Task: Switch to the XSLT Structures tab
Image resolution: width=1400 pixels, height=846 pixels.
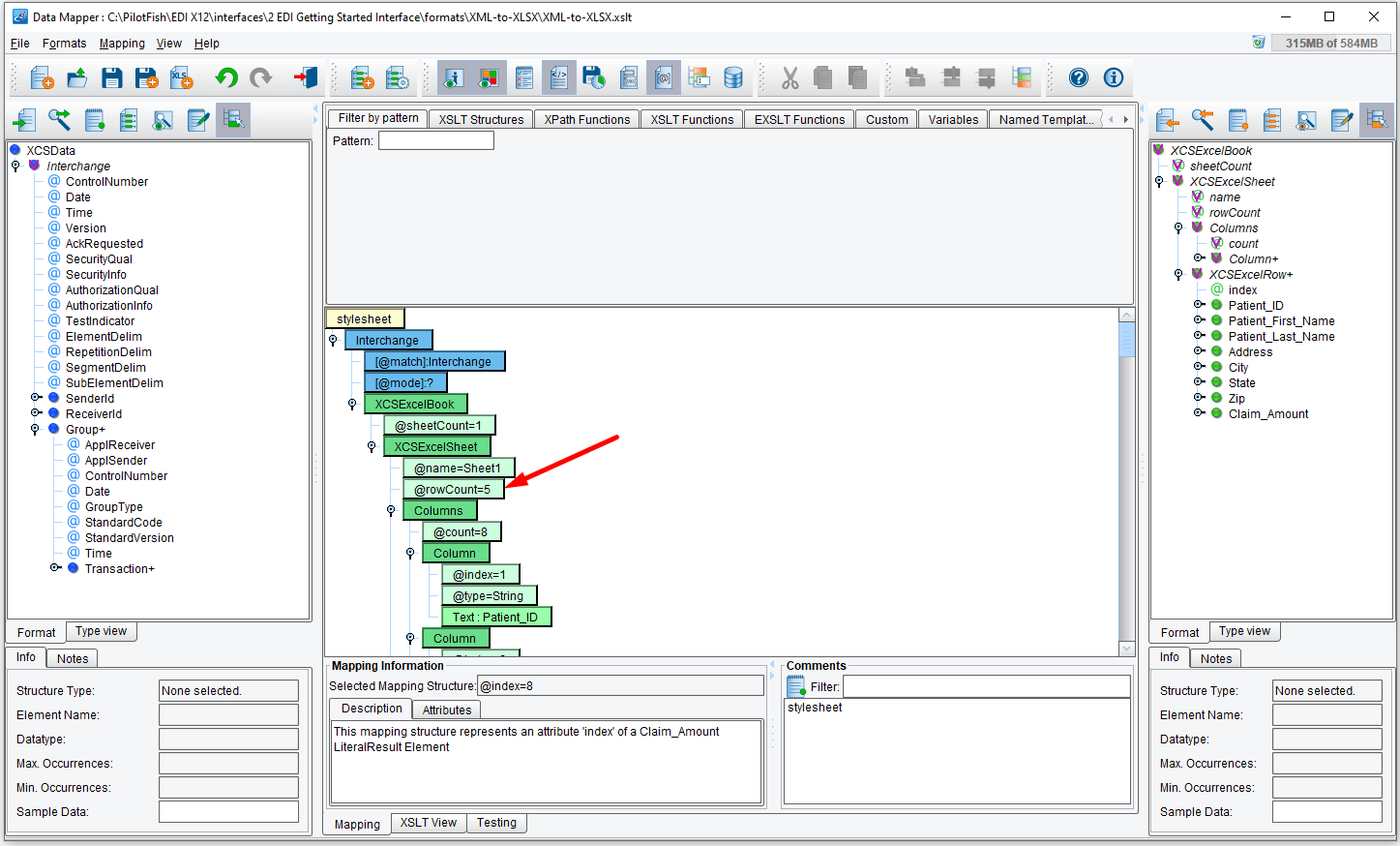Action: tap(481, 120)
